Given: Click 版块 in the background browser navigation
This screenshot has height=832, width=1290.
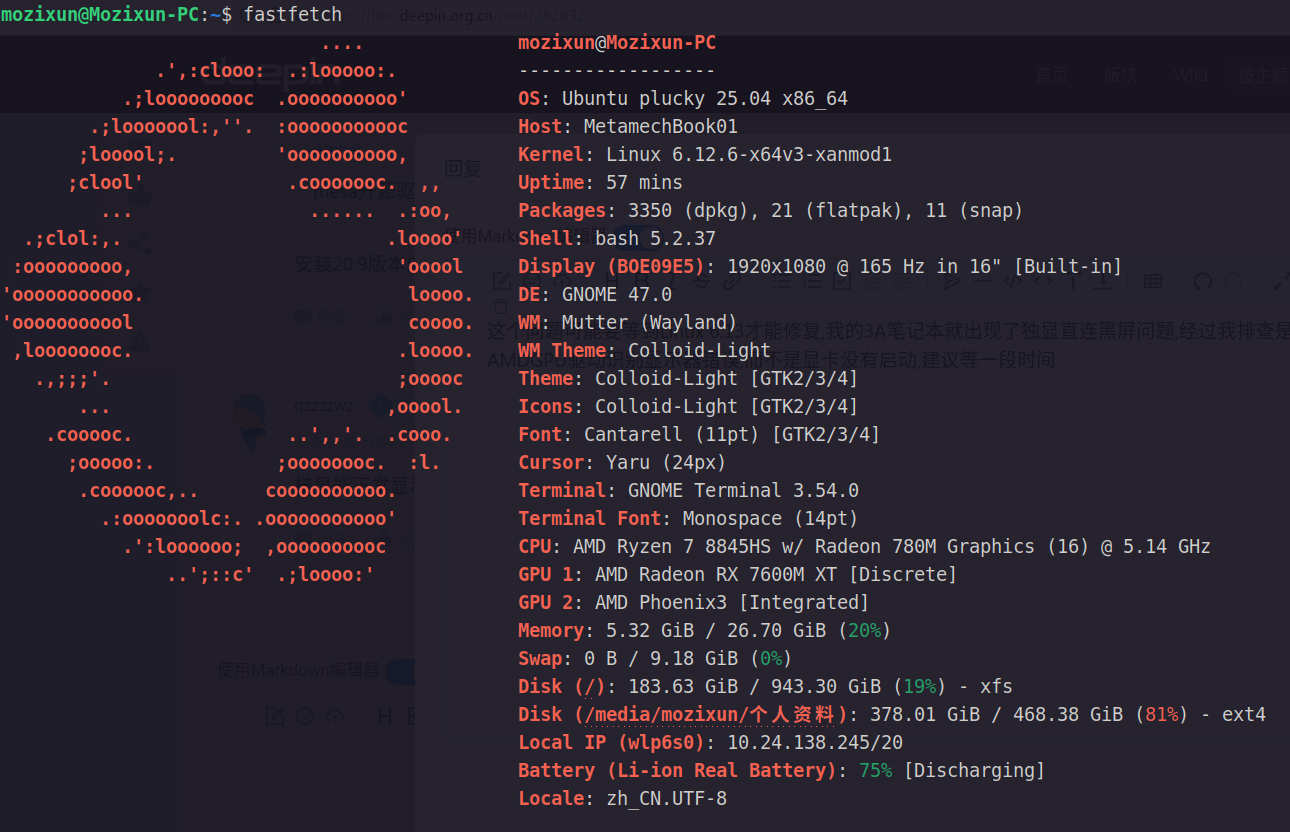Looking at the screenshot, I should click(x=1120, y=75).
